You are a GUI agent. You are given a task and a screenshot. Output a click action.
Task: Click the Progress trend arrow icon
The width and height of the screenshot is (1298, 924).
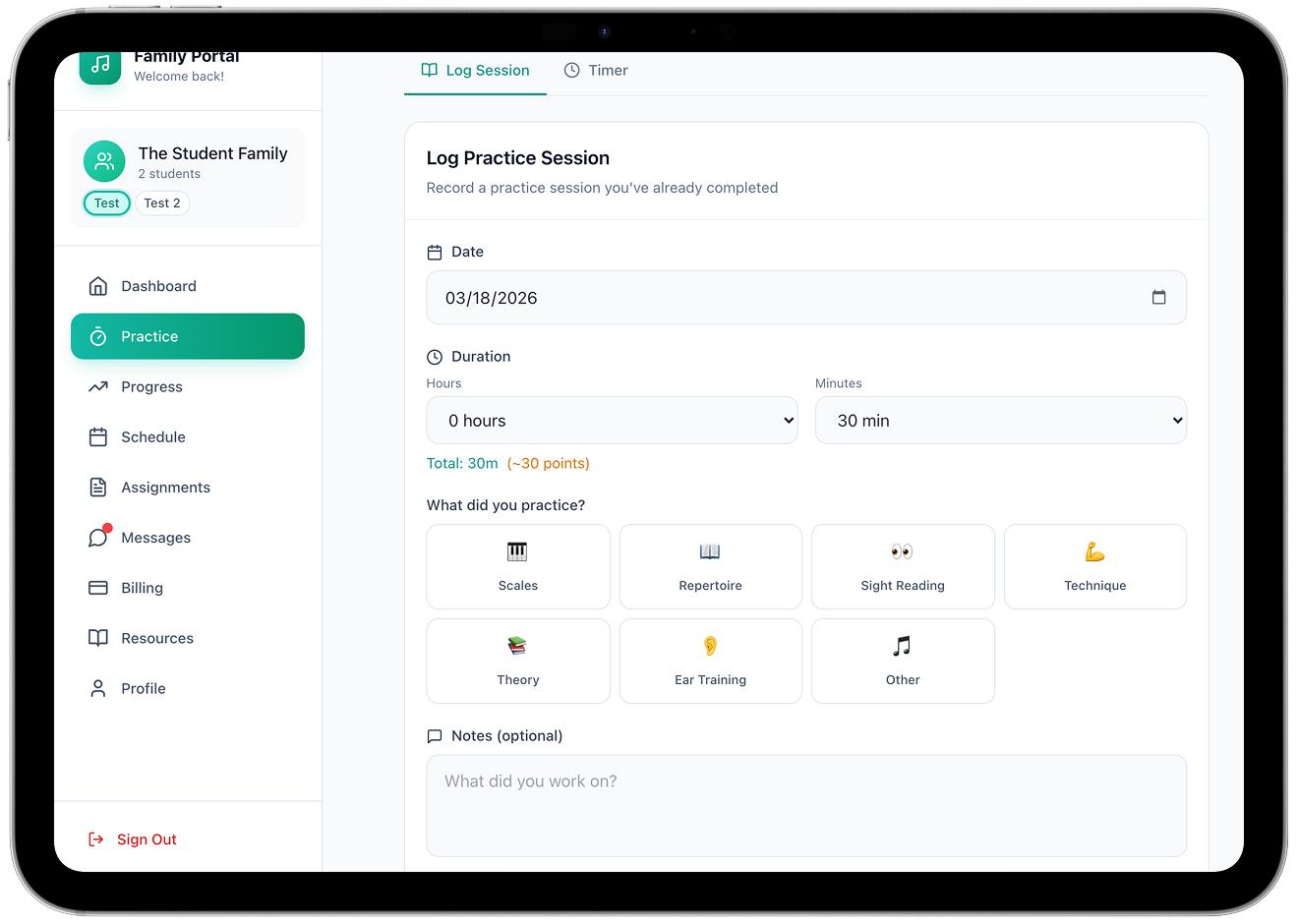click(98, 387)
